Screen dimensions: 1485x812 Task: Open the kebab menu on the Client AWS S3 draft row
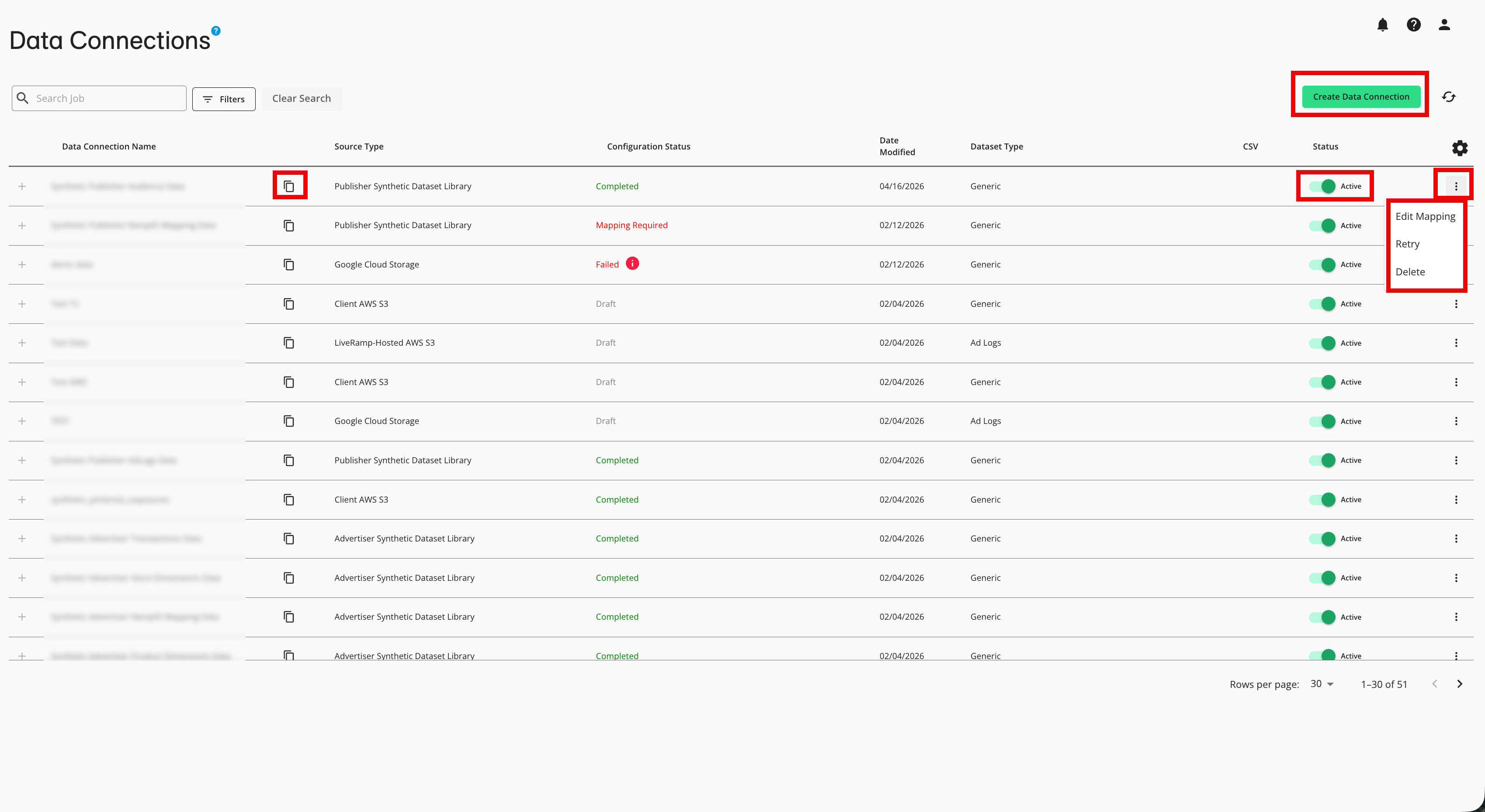(x=1457, y=304)
